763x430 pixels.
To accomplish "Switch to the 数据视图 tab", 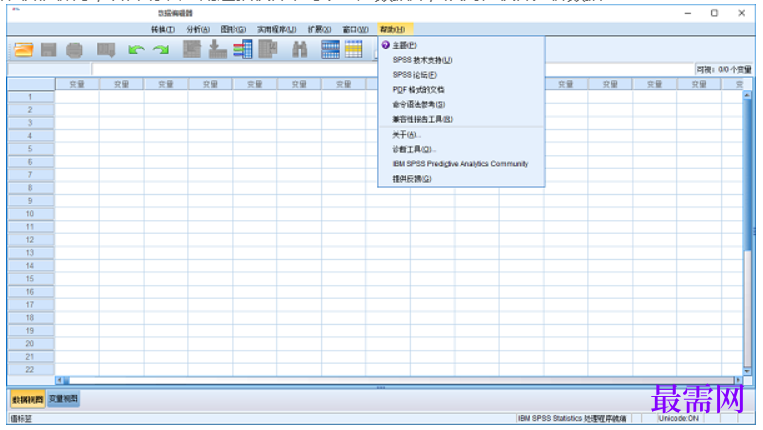I will (28, 399).
